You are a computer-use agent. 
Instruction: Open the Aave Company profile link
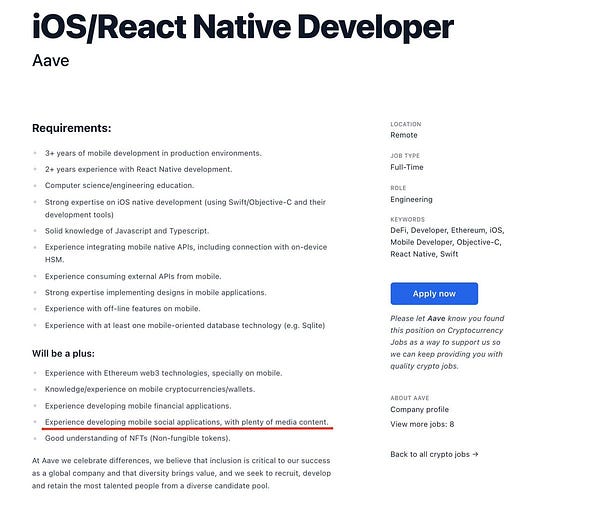coord(419,409)
